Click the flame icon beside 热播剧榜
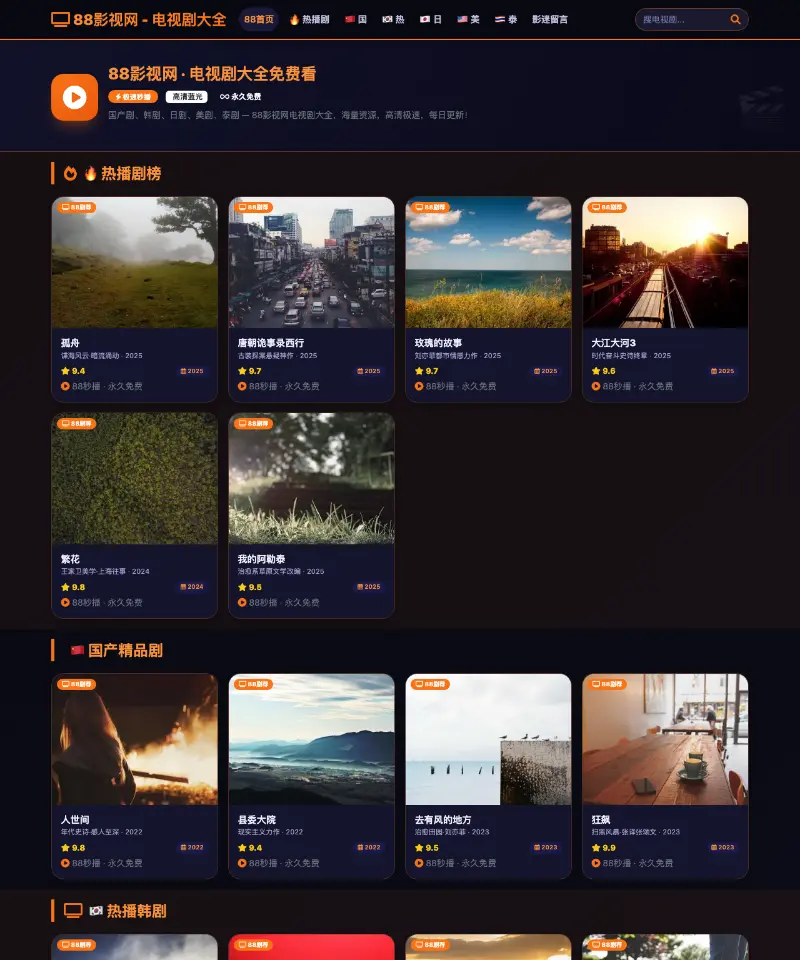The height and width of the screenshot is (960, 800). 70,173
